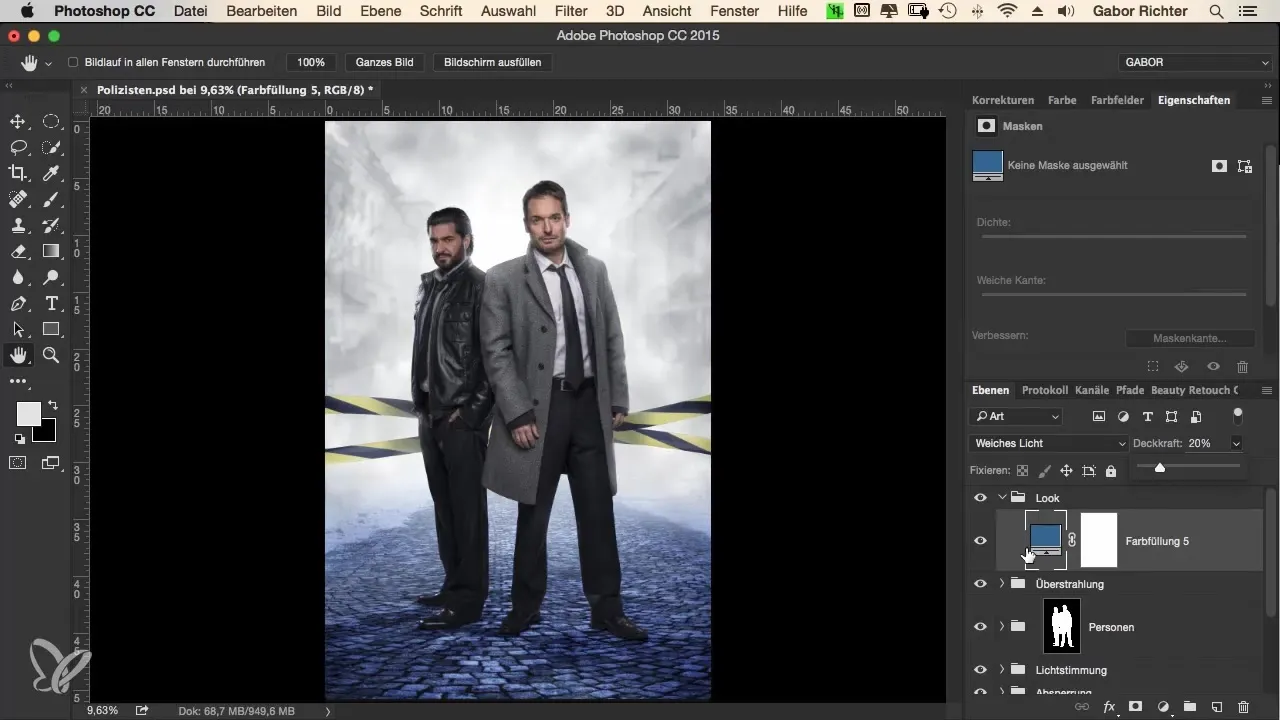Select the Move tool
The height and width of the screenshot is (720, 1280).
coord(18,122)
